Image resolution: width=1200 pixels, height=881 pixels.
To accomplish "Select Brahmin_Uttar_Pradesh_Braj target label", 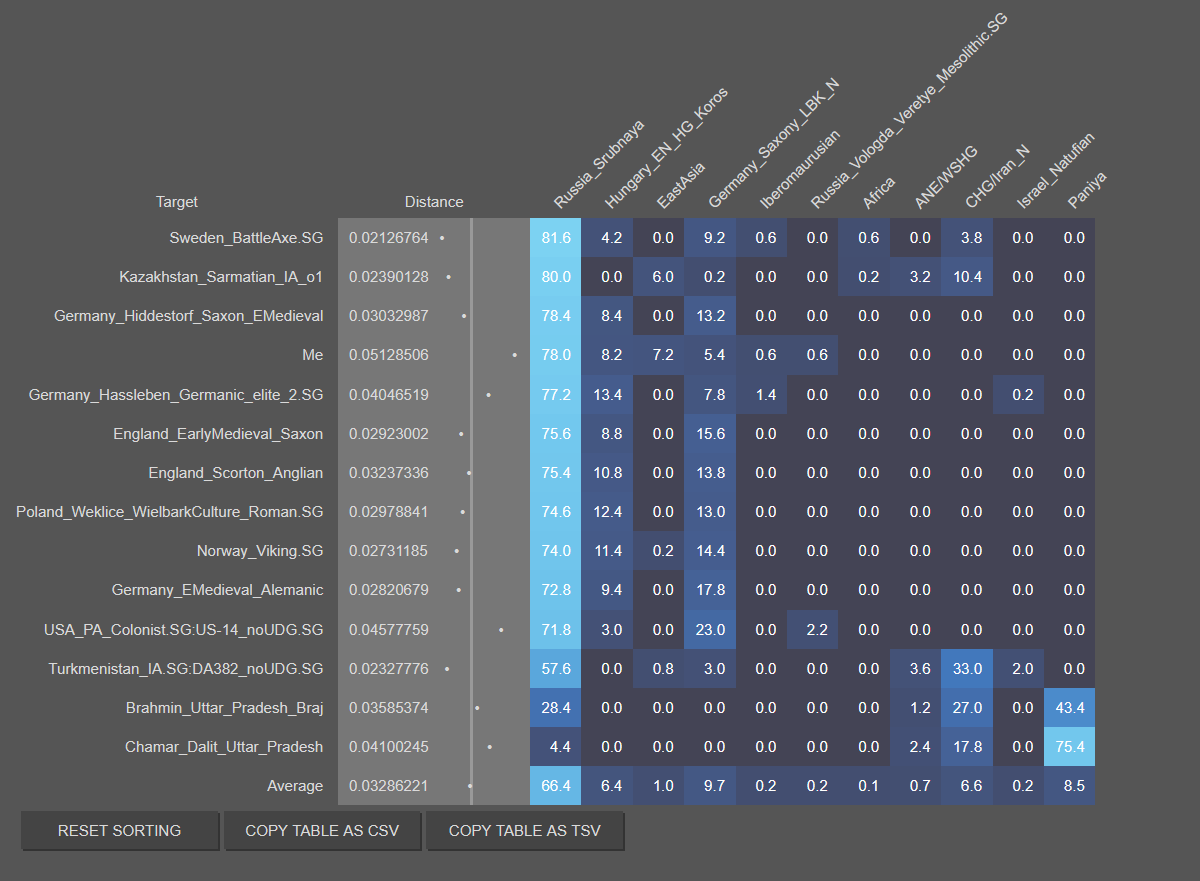I will point(225,708).
